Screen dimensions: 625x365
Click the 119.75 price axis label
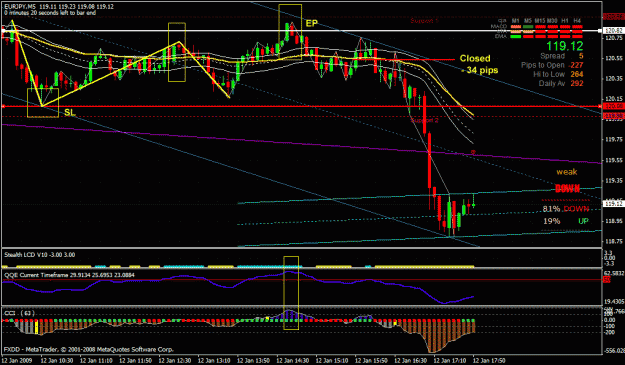click(614, 139)
